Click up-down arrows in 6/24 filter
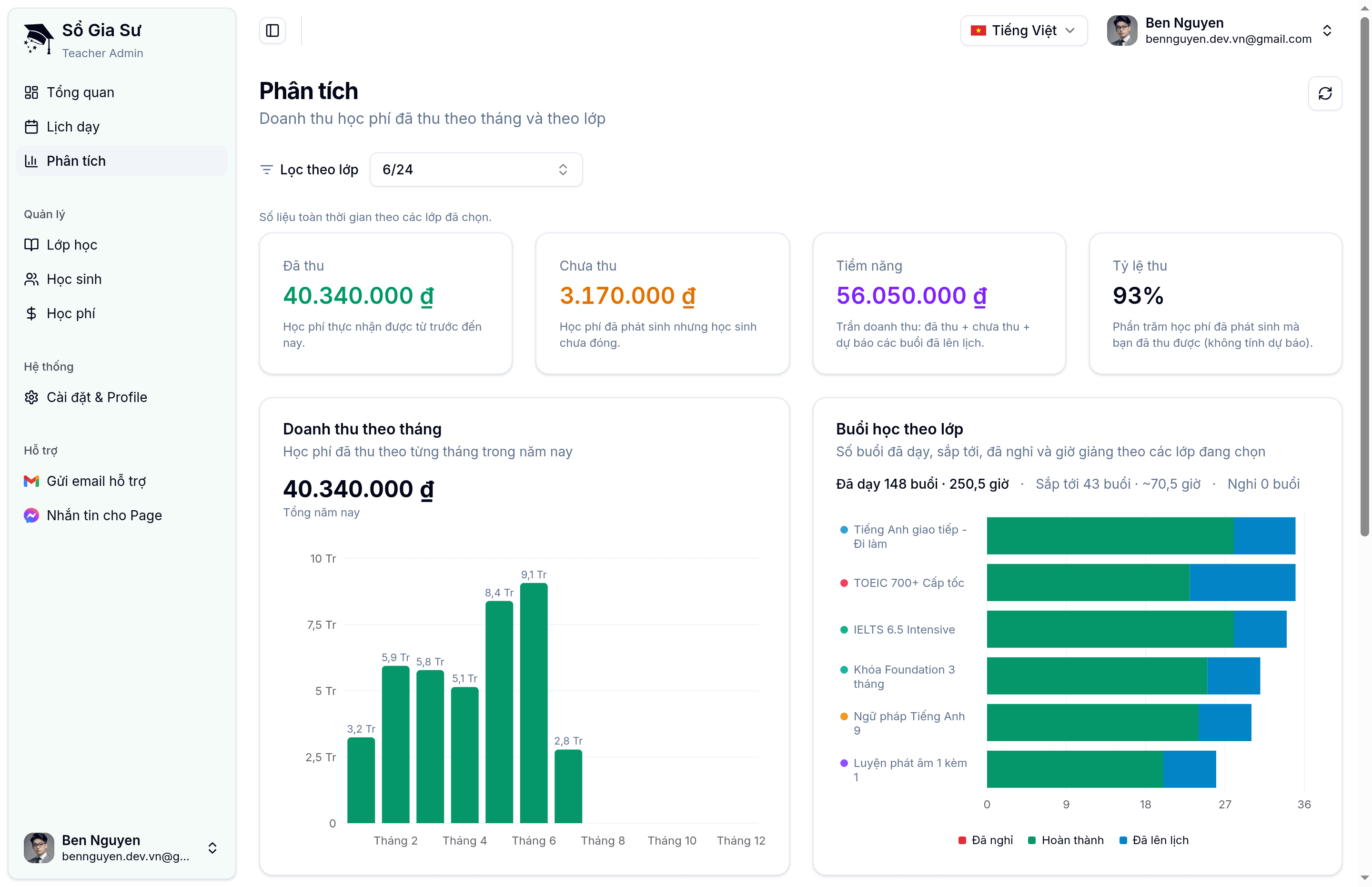 pos(563,169)
